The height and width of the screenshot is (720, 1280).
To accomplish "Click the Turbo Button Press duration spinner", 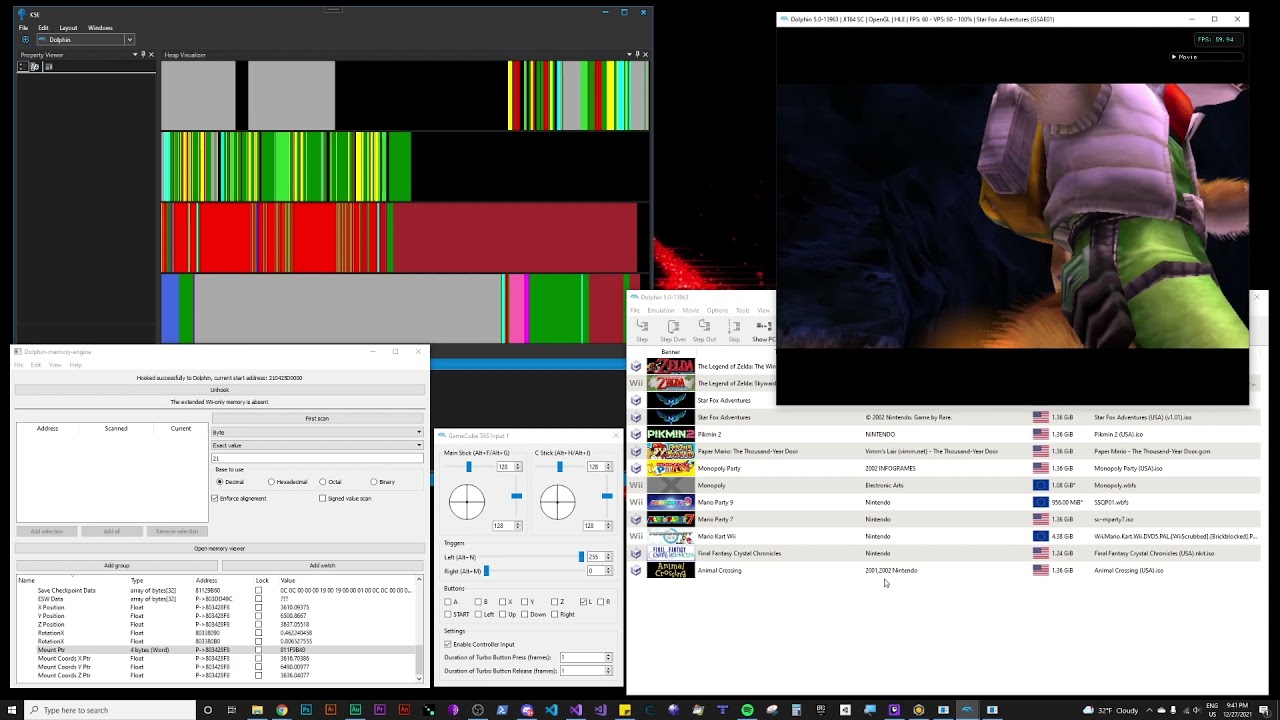I will click(584, 657).
